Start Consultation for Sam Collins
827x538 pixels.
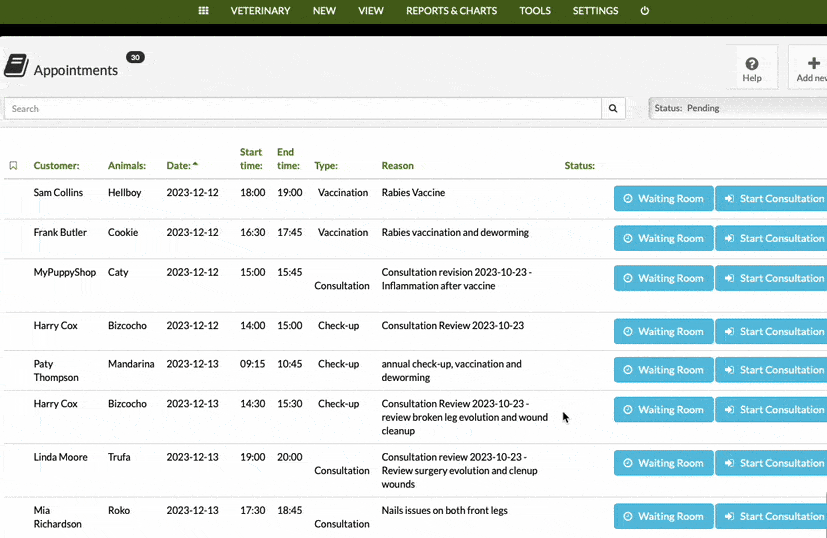point(771,198)
